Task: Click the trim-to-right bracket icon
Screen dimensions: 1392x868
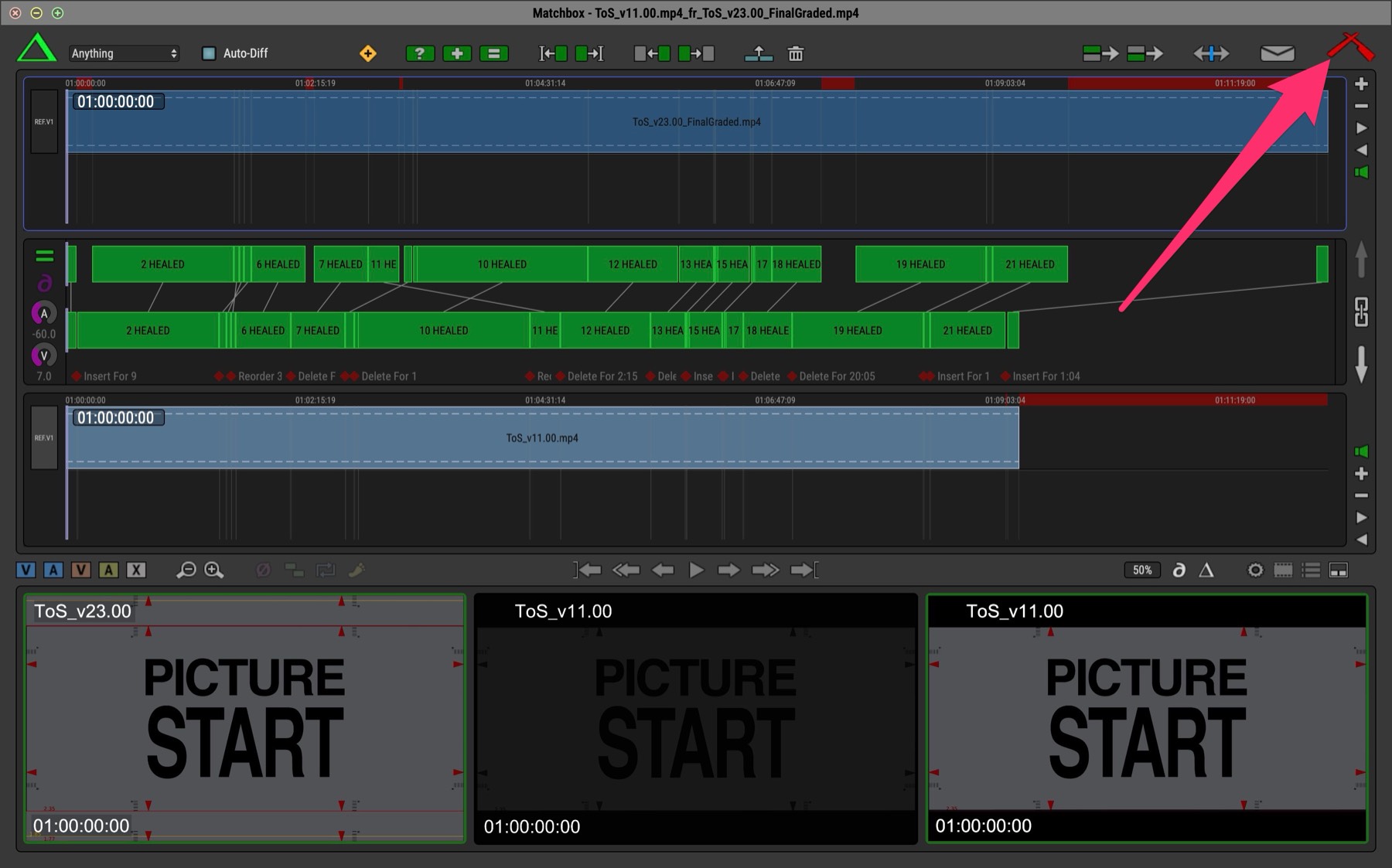Action: click(589, 53)
